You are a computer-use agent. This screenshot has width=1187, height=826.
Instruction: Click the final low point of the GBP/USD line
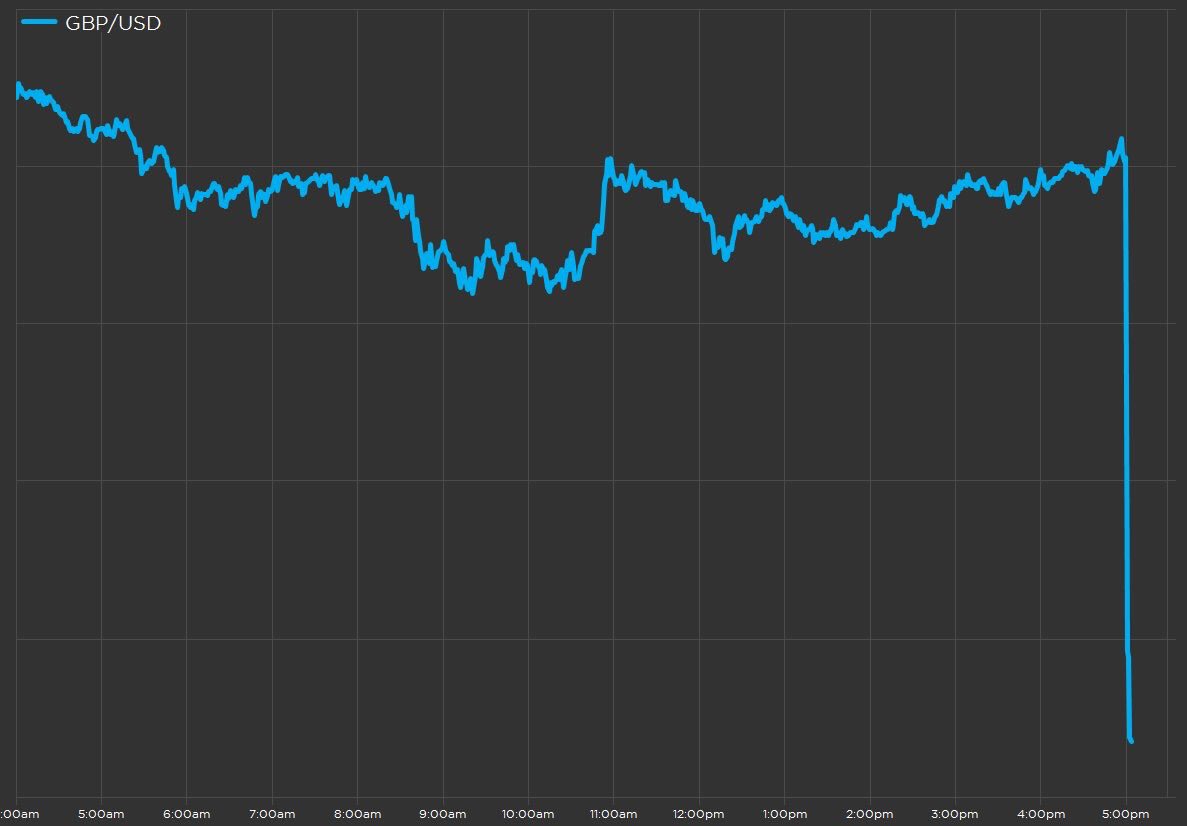click(1131, 740)
